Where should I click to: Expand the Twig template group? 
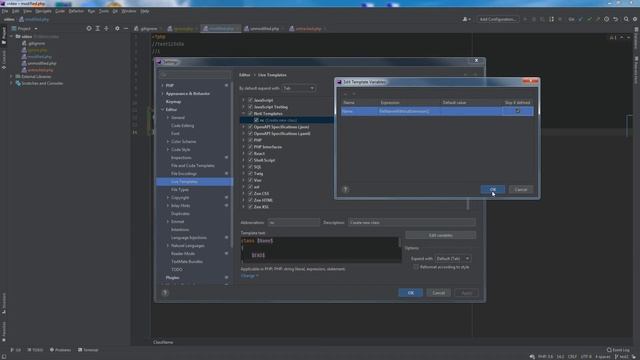244,173
